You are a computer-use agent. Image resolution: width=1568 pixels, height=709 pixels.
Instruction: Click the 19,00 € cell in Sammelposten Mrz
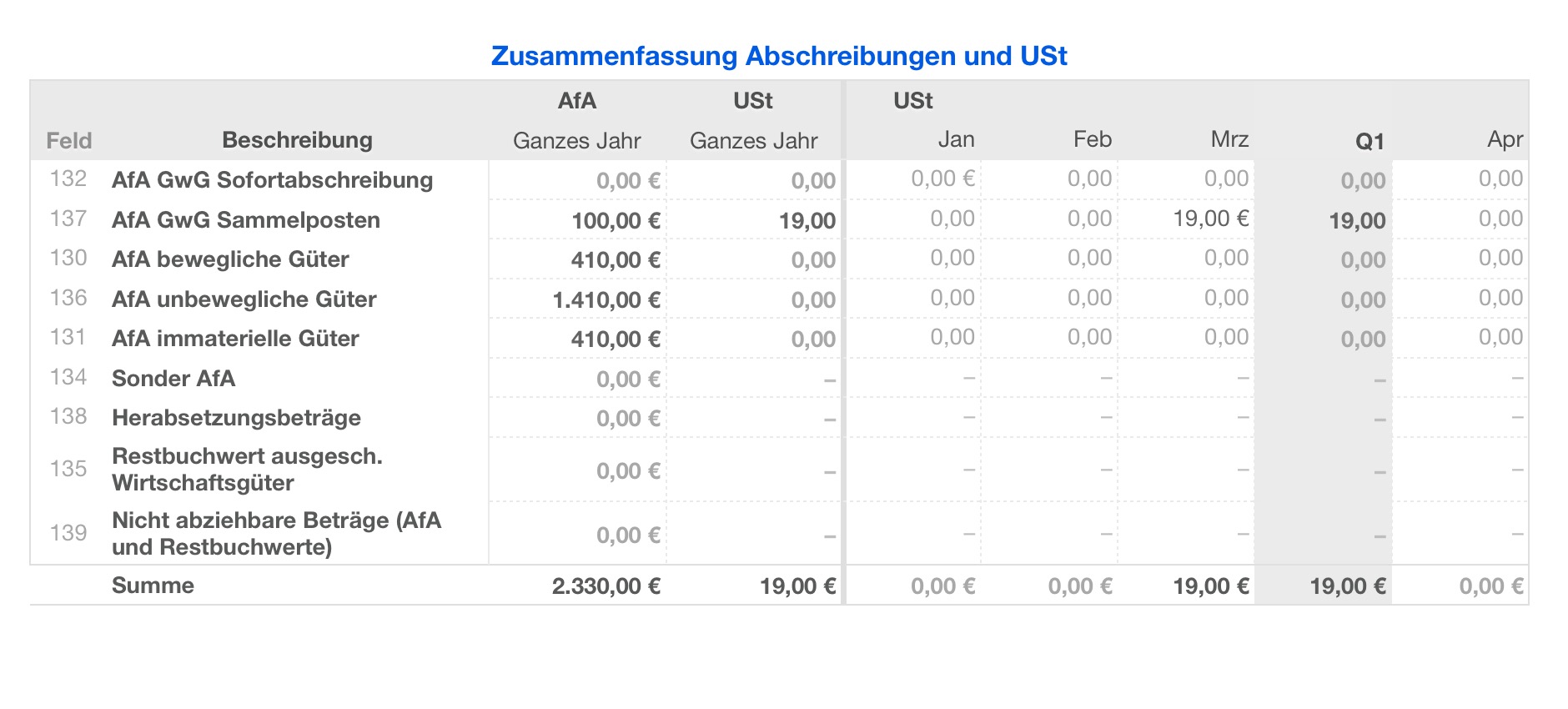[x=1210, y=219]
